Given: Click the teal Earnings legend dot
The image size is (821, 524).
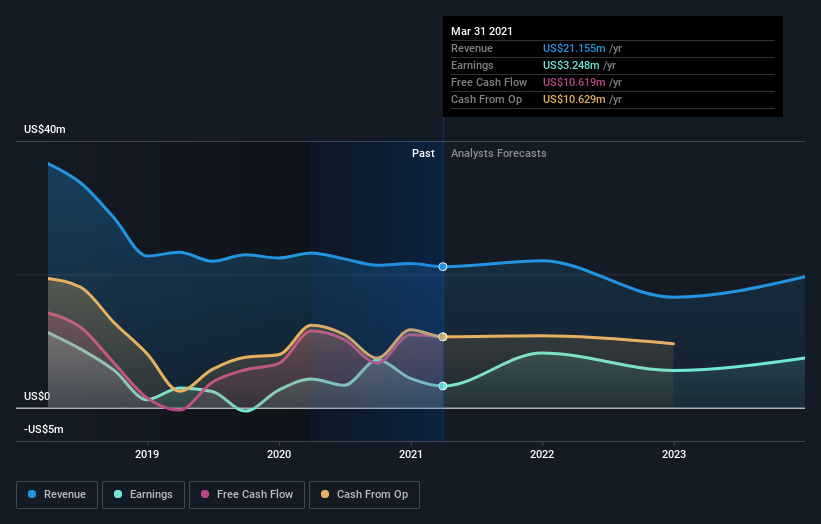Looking at the screenshot, I should pos(118,494).
